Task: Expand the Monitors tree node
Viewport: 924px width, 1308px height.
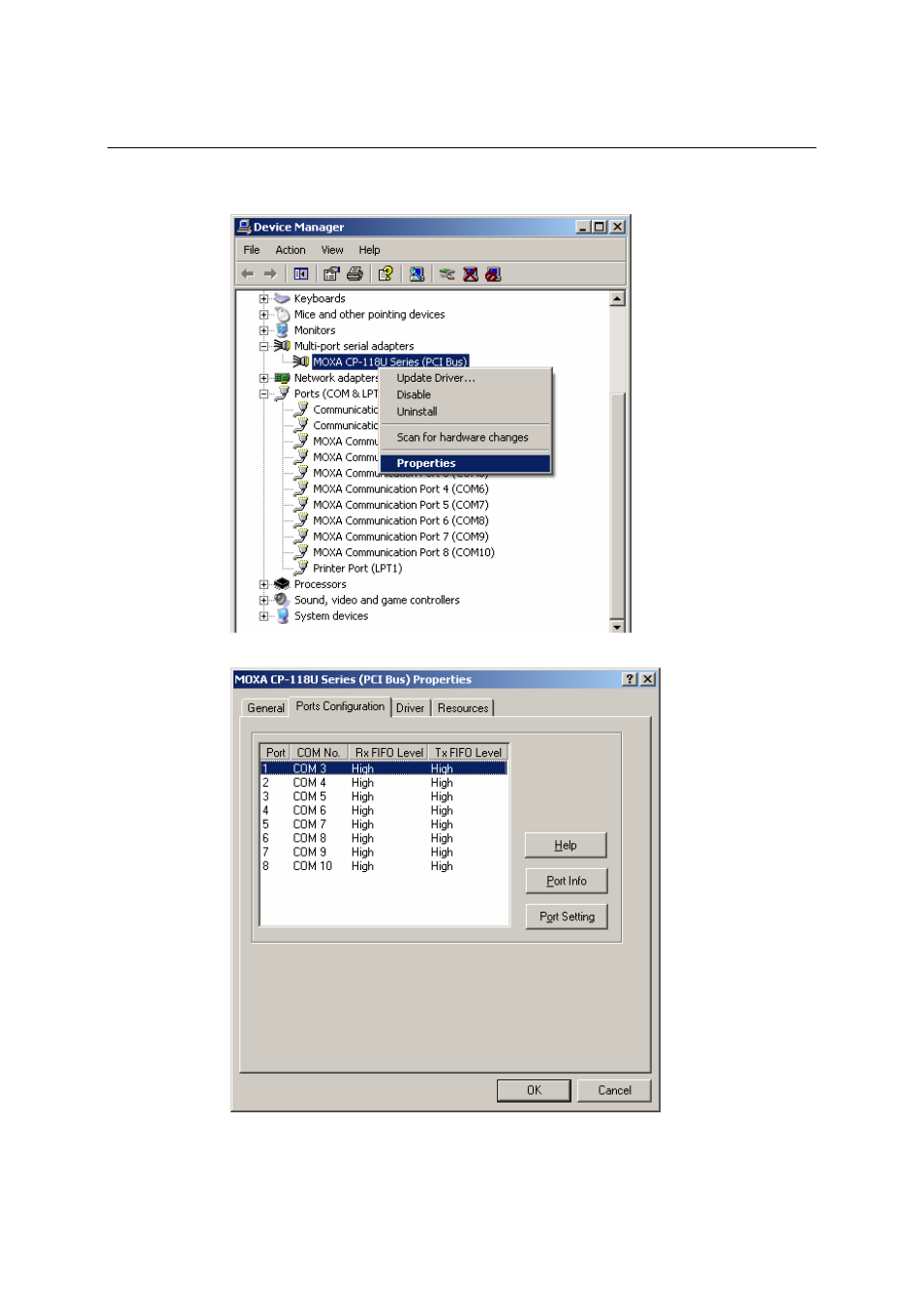Action: (263, 330)
